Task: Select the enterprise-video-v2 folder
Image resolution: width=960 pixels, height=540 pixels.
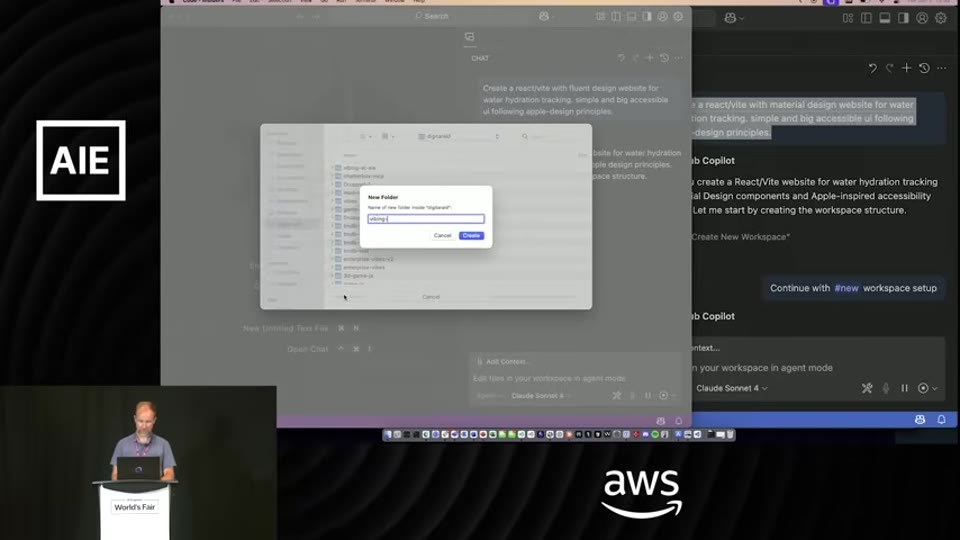Action: click(368, 259)
